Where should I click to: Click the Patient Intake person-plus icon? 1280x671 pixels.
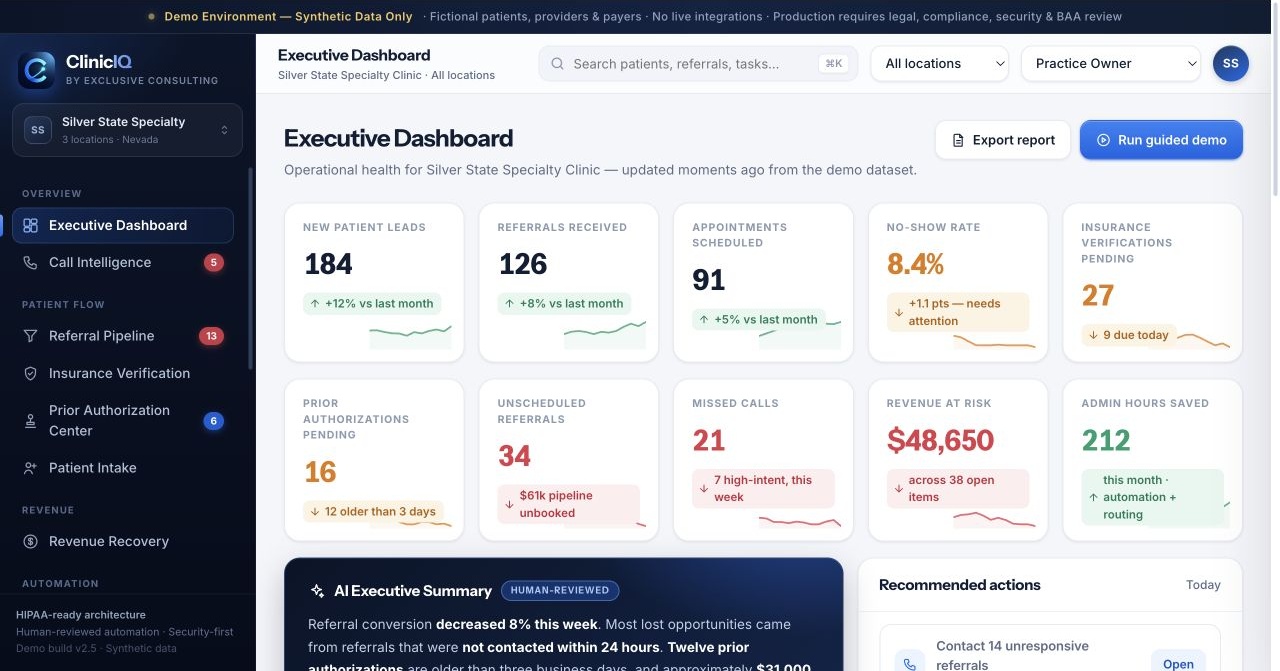pos(30,467)
